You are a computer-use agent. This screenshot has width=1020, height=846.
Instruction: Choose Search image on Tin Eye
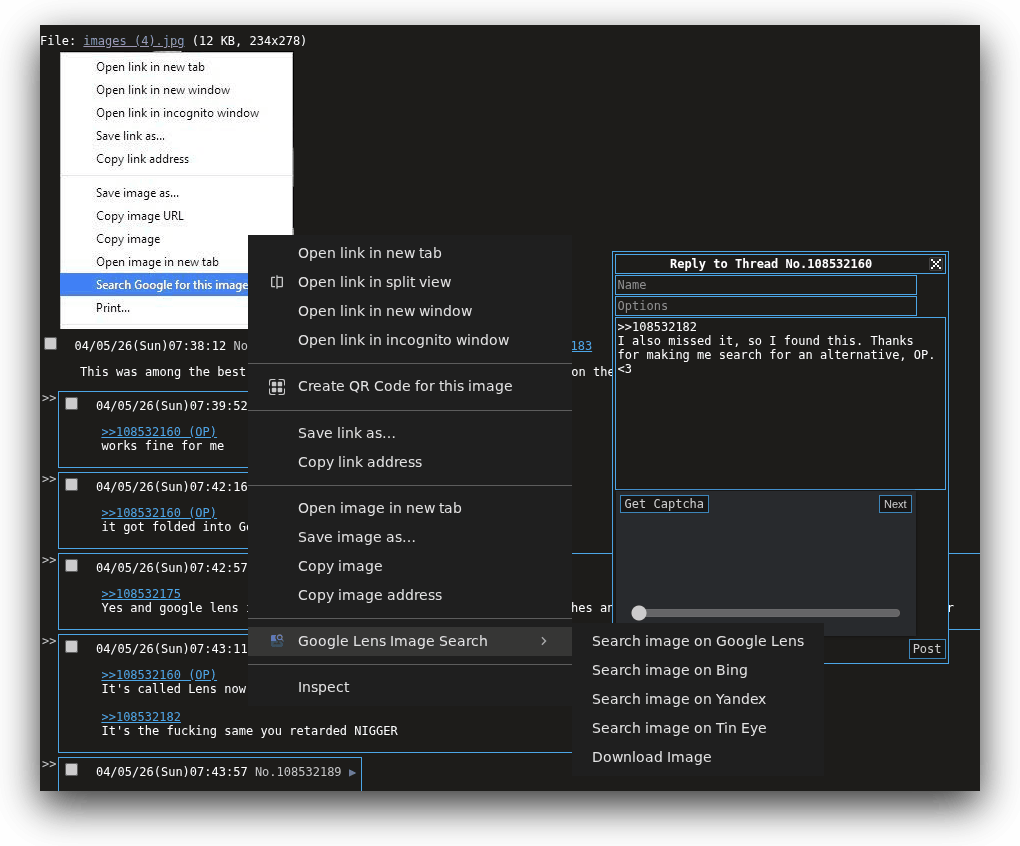coord(698,728)
